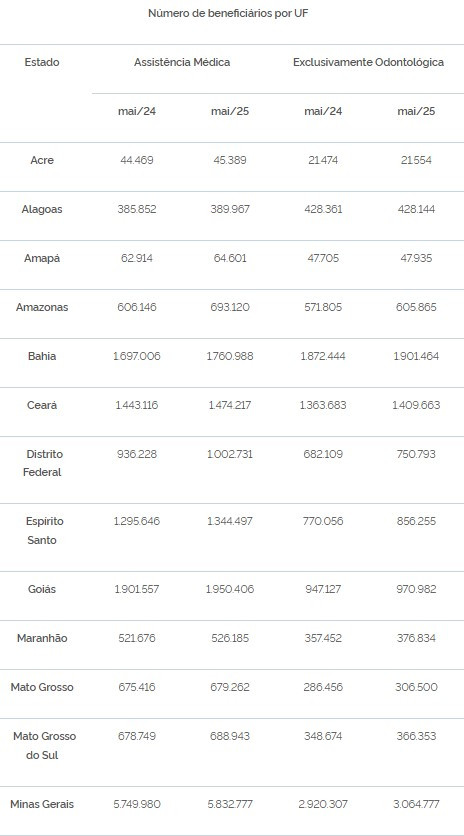
Task: Select the 'Maranhão' state name
Action: [42, 639]
